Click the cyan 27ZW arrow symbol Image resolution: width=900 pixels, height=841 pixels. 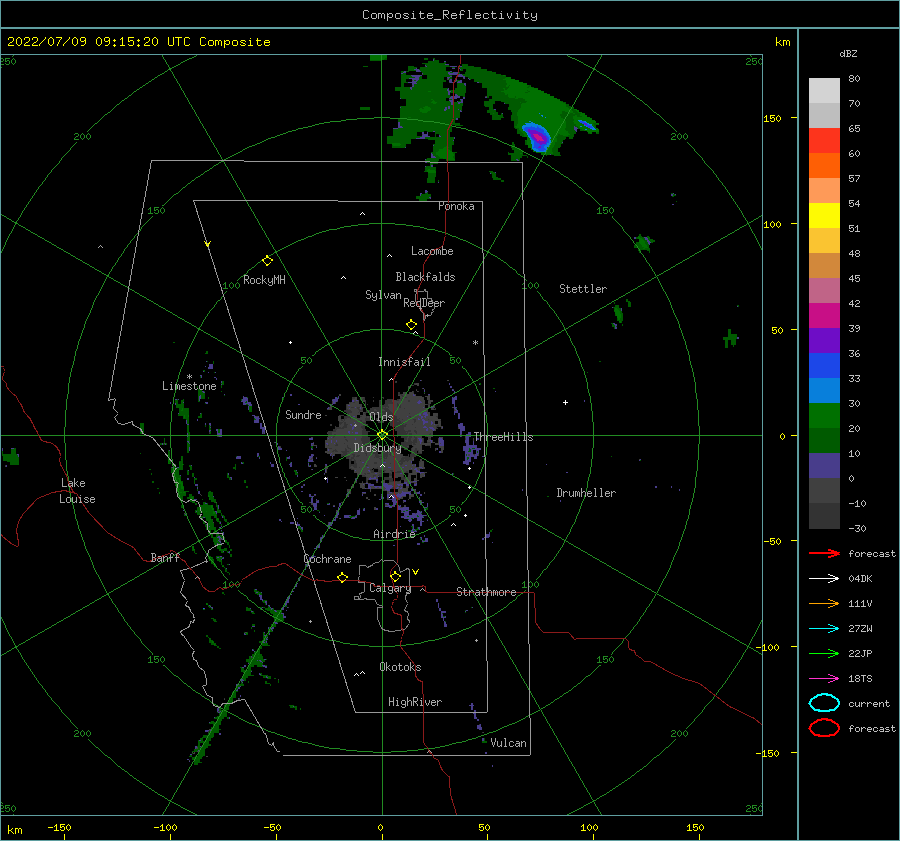coord(824,629)
